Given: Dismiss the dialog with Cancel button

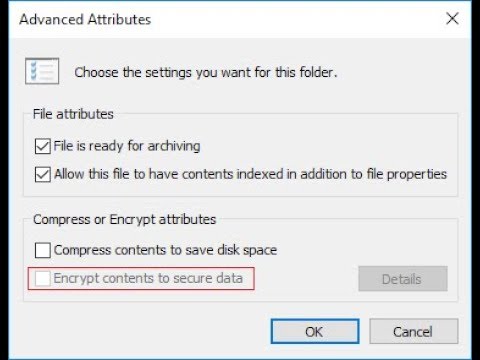Looking at the screenshot, I should (413, 331).
